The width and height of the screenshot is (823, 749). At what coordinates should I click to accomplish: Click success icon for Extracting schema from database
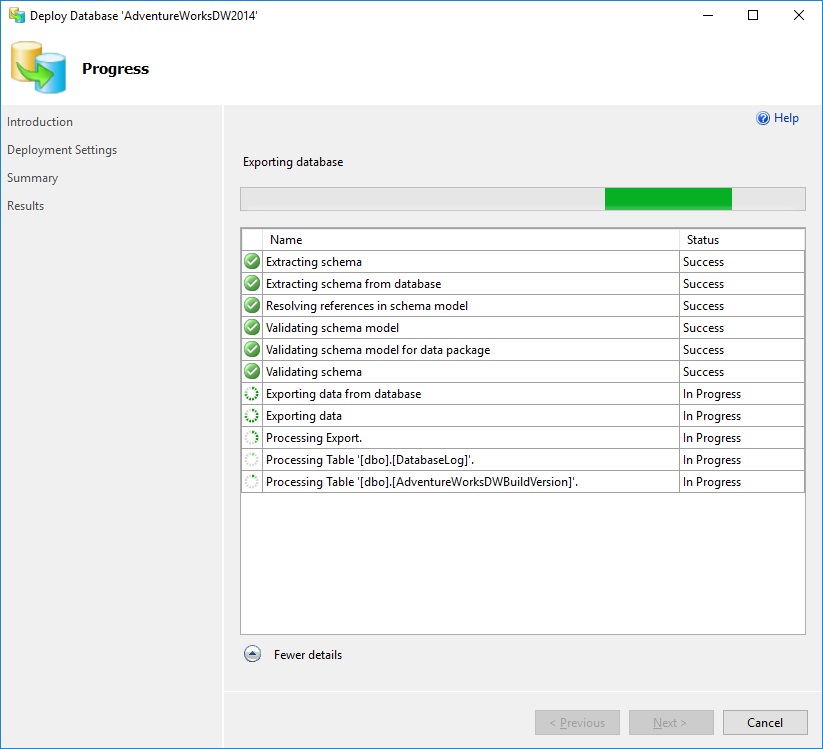[252, 283]
